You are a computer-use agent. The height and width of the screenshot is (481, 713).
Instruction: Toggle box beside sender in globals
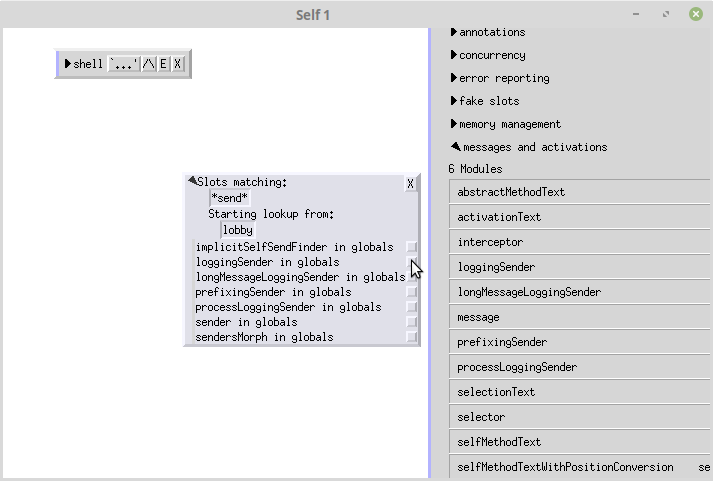(x=412, y=321)
